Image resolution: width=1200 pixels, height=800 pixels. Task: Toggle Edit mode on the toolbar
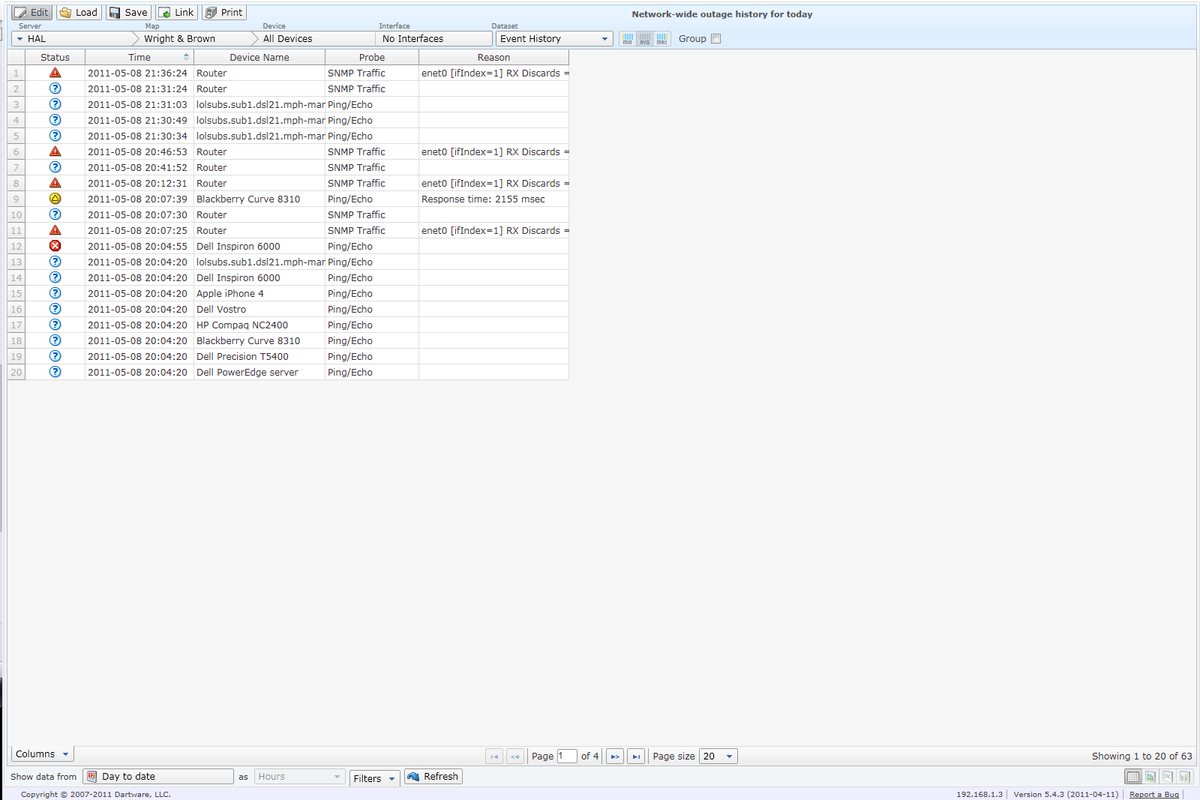tap(22, 12)
